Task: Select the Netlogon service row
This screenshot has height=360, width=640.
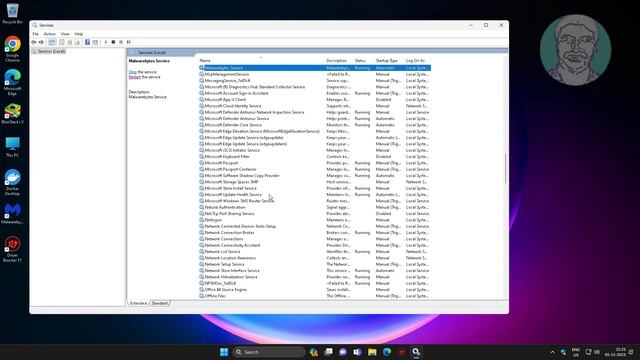Action: [x=315, y=220]
